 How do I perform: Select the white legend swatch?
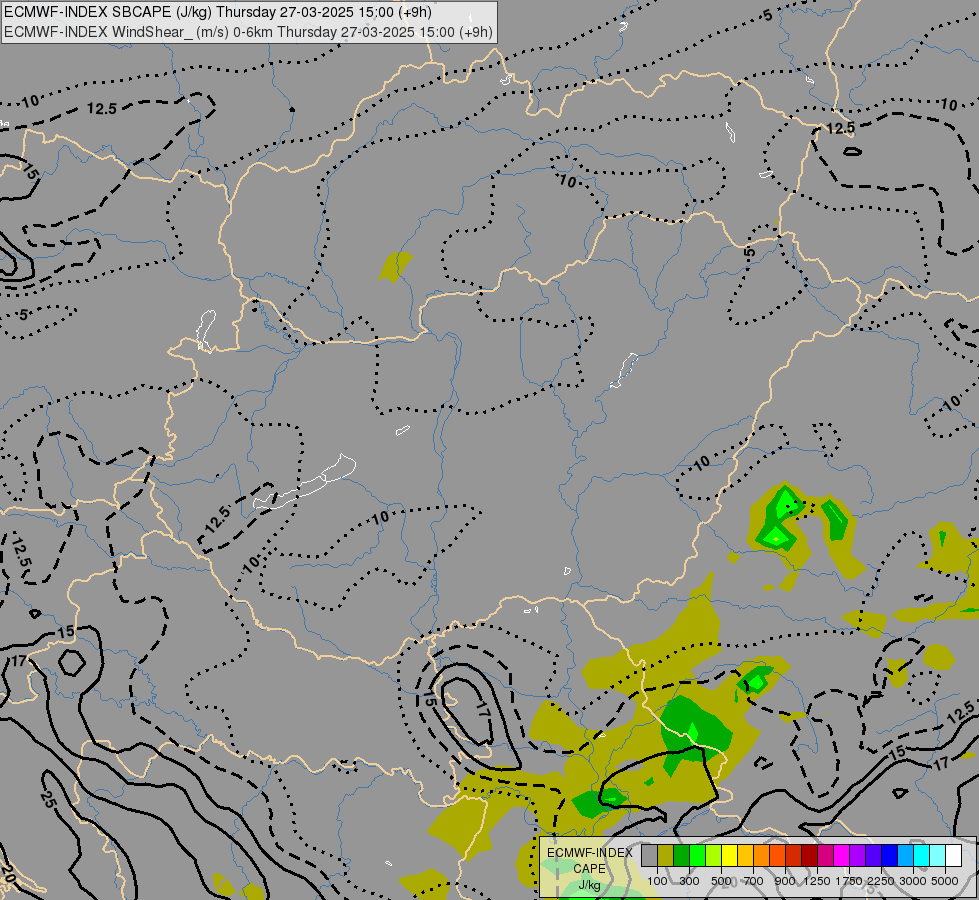click(x=954, y=856)
